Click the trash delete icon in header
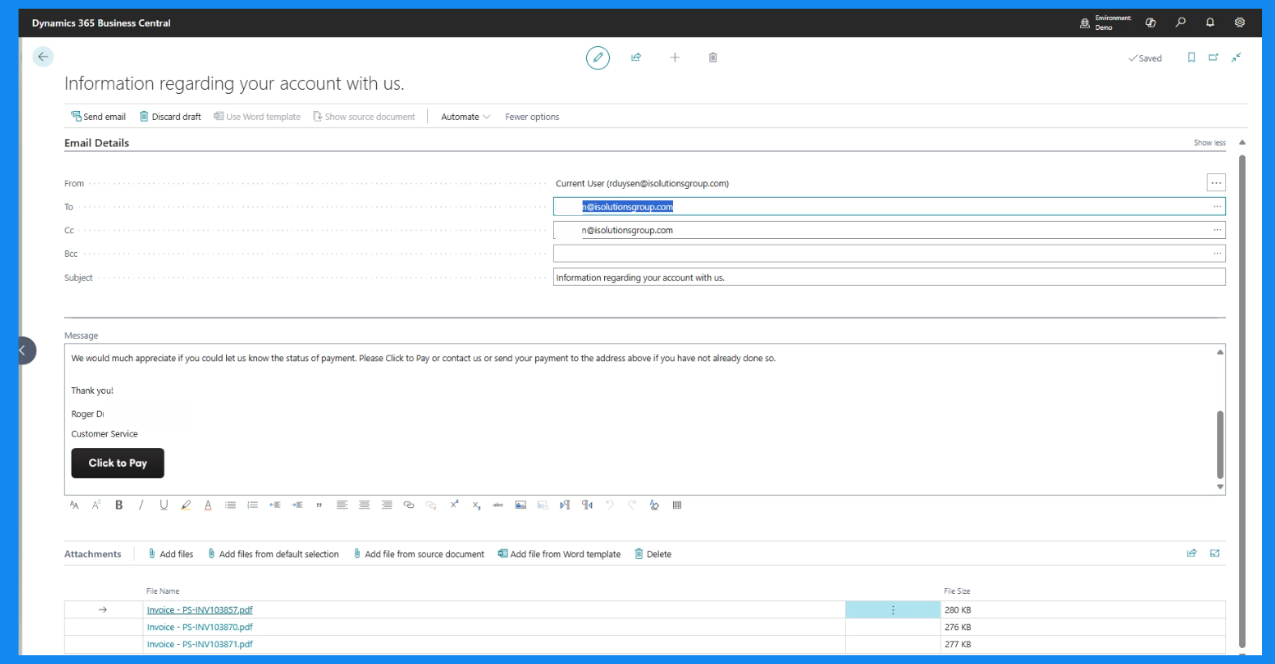 pyautogui.click(x=713, y=58)
